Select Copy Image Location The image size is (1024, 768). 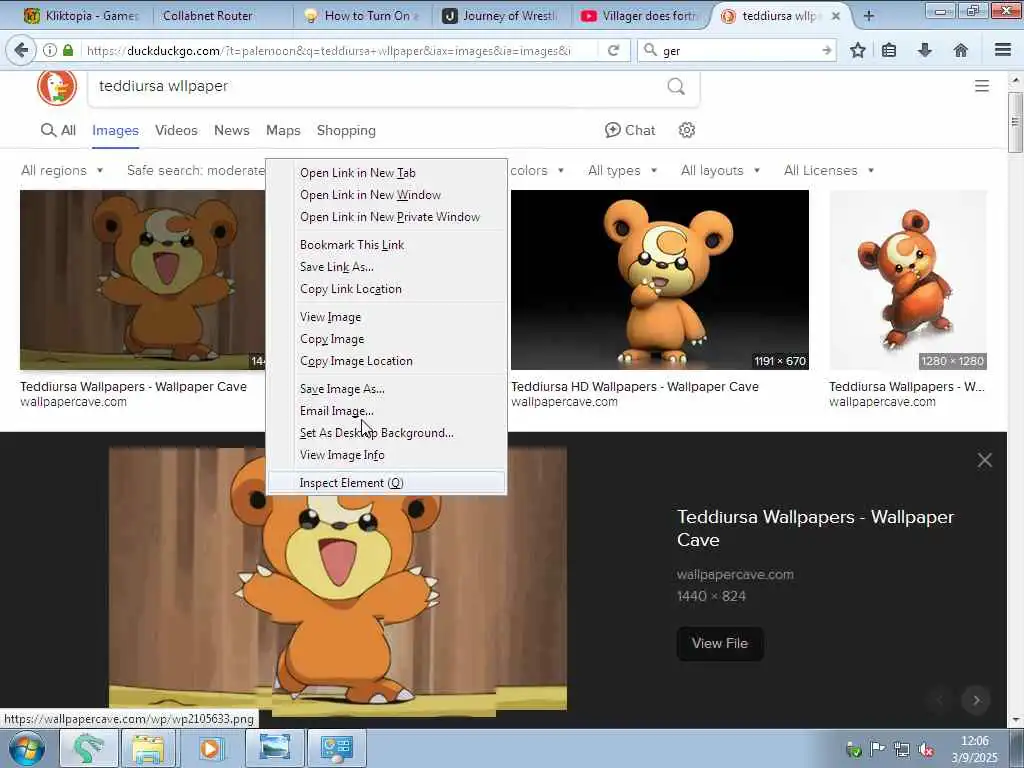[387, 361]
